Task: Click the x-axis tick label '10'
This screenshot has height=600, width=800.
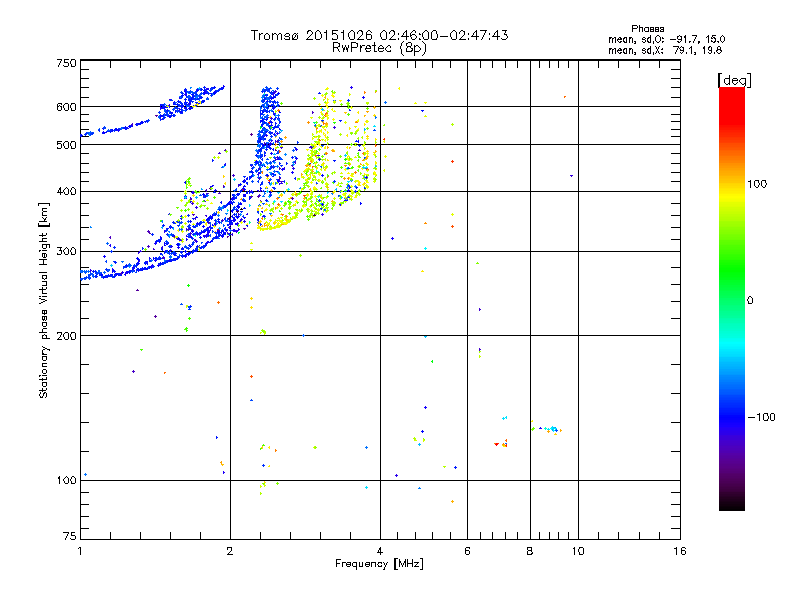Action: pyautogui.click(x=578, y=551)
